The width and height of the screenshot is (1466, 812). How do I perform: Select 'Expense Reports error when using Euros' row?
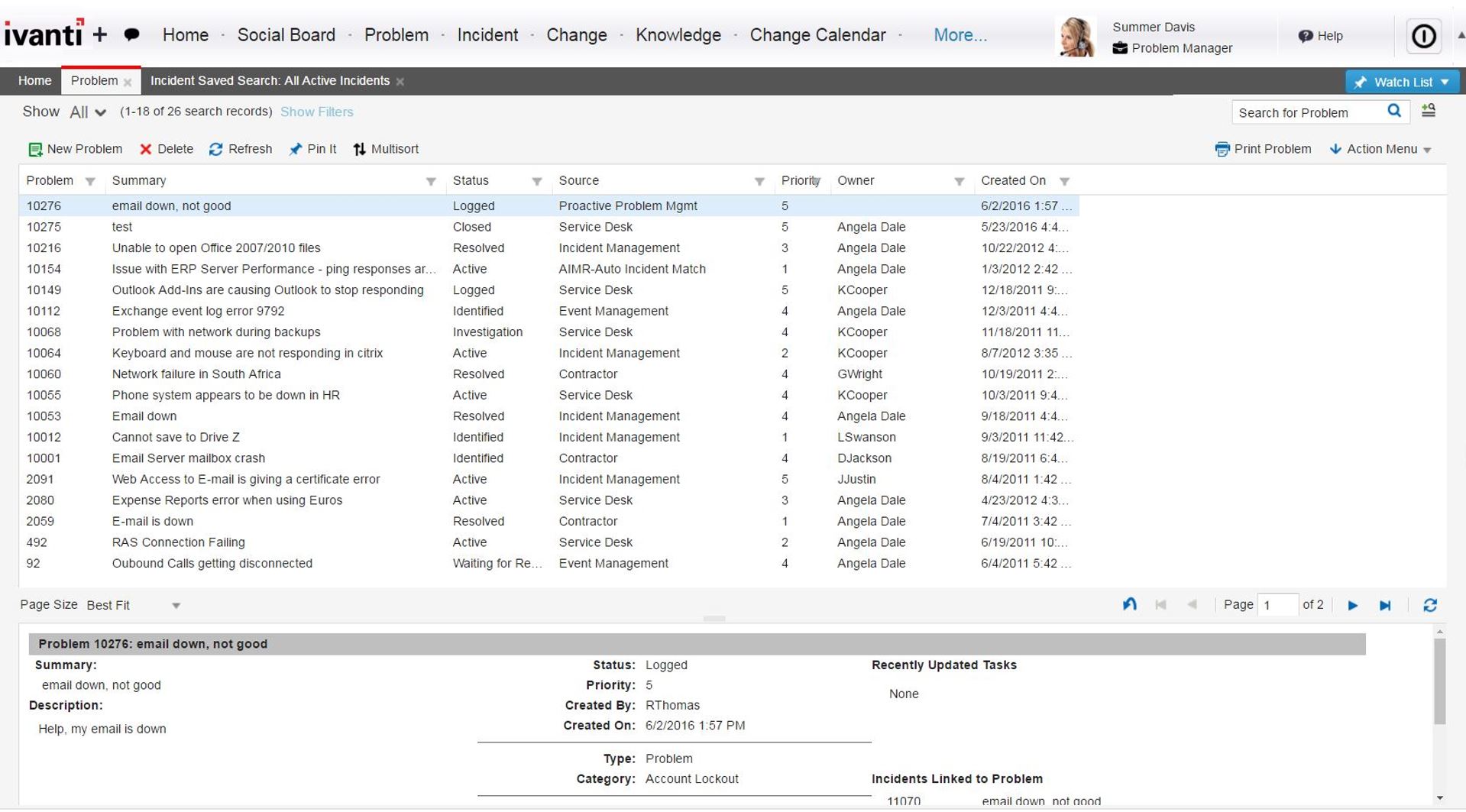pyautogui.click(x=549, y=500)
